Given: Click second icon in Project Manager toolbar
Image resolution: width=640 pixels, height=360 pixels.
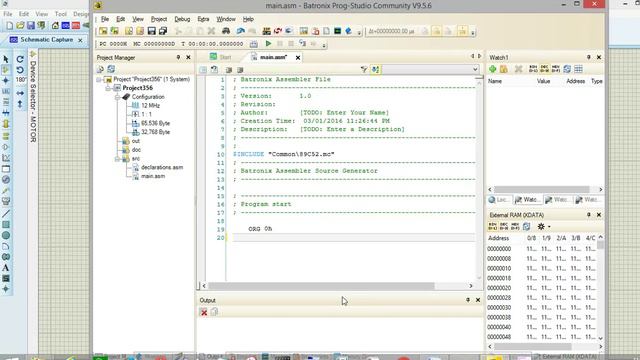Looking at the screenshot, I should [x=111, y=69].
